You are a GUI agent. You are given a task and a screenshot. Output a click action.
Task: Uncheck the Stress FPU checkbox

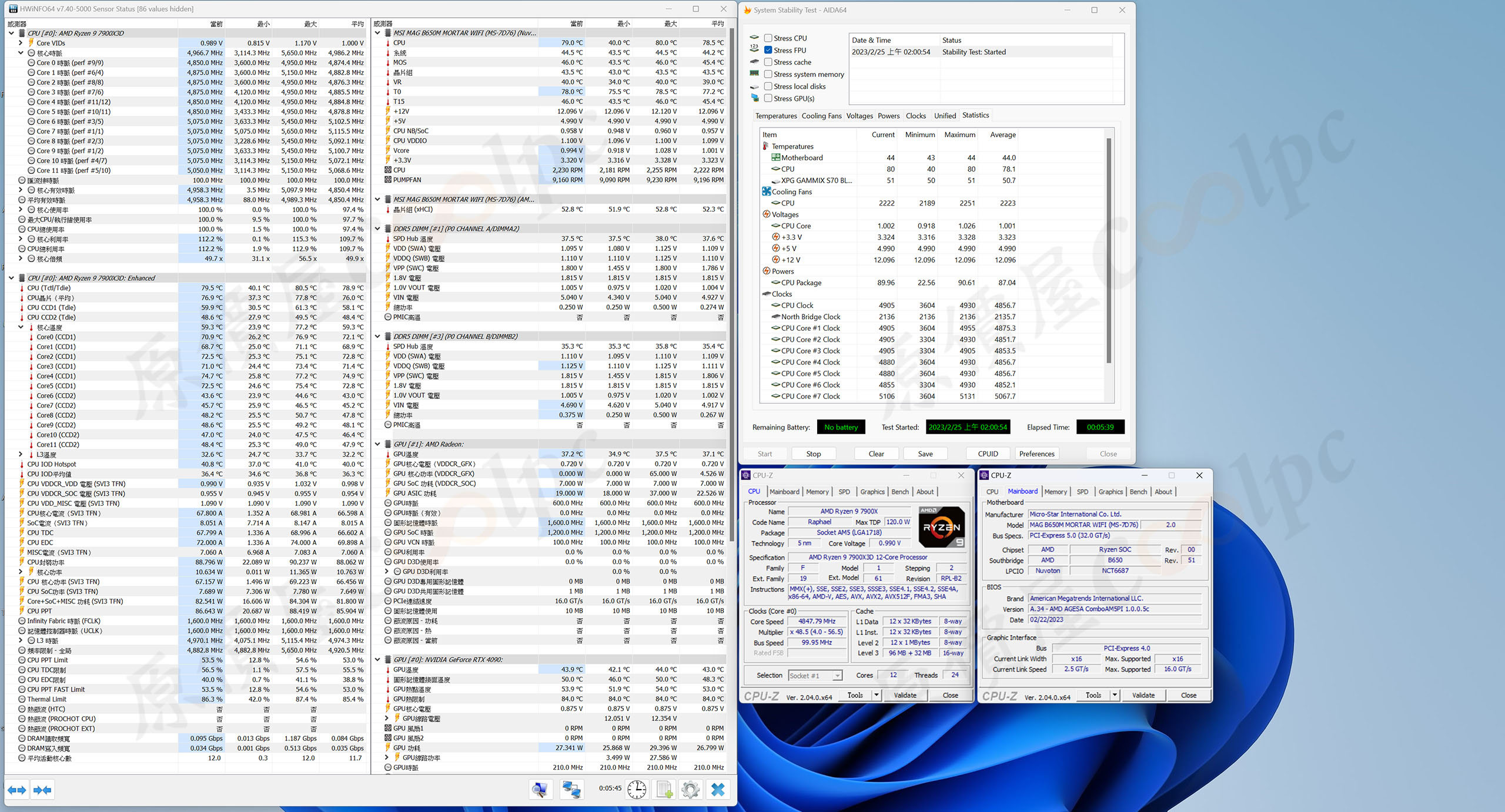coord(768,50)
